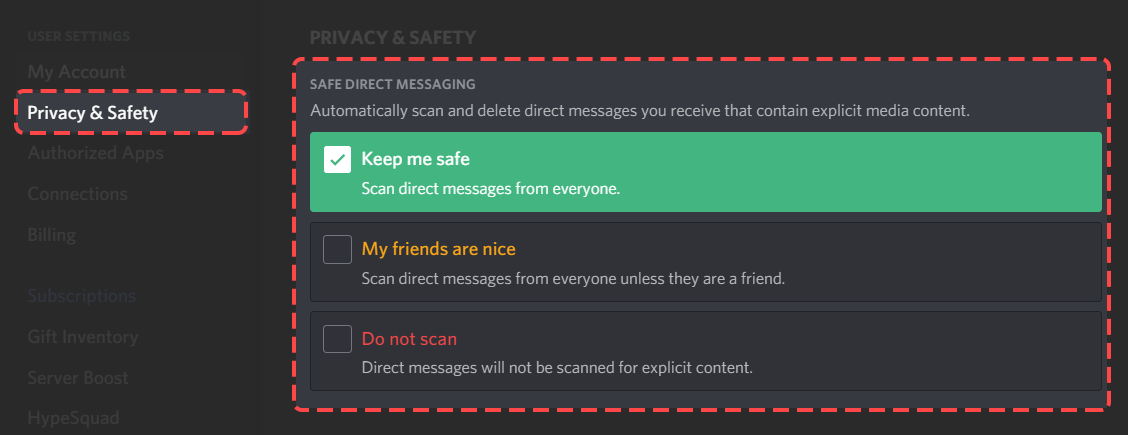
Task: Click the User Settings sidebar heading
Action: pos(78,36)
